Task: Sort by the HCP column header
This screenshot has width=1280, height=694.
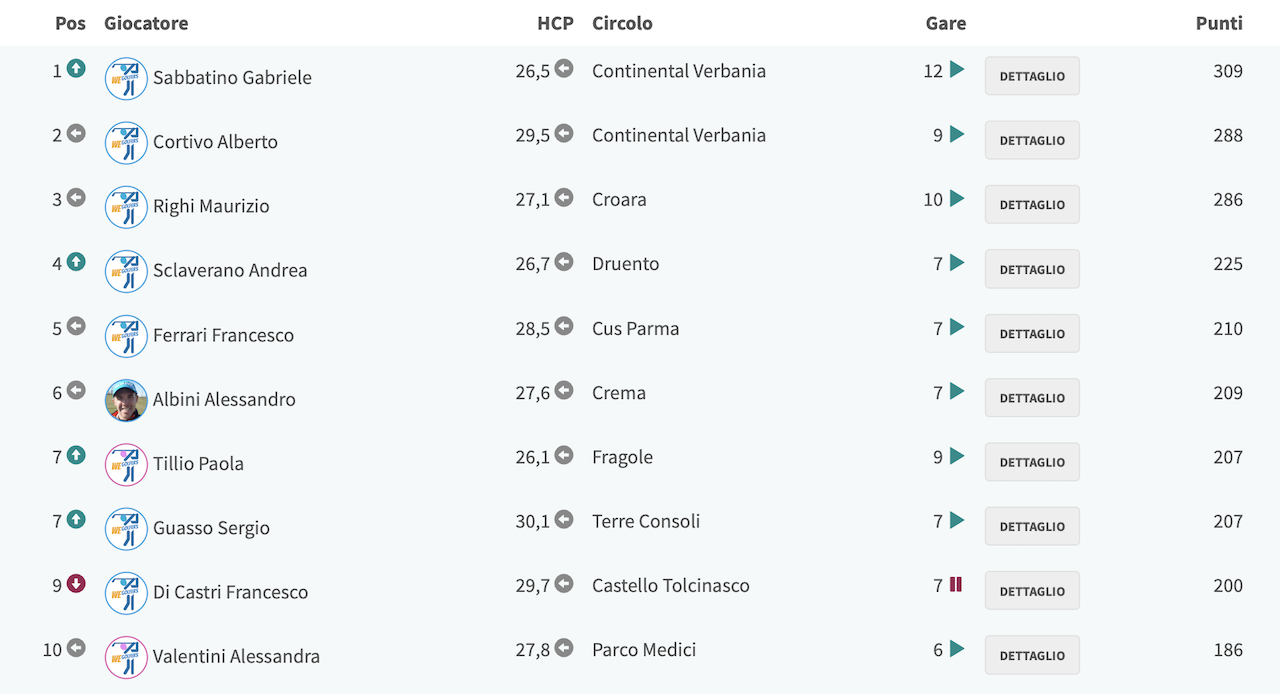Action: [555, 23]
